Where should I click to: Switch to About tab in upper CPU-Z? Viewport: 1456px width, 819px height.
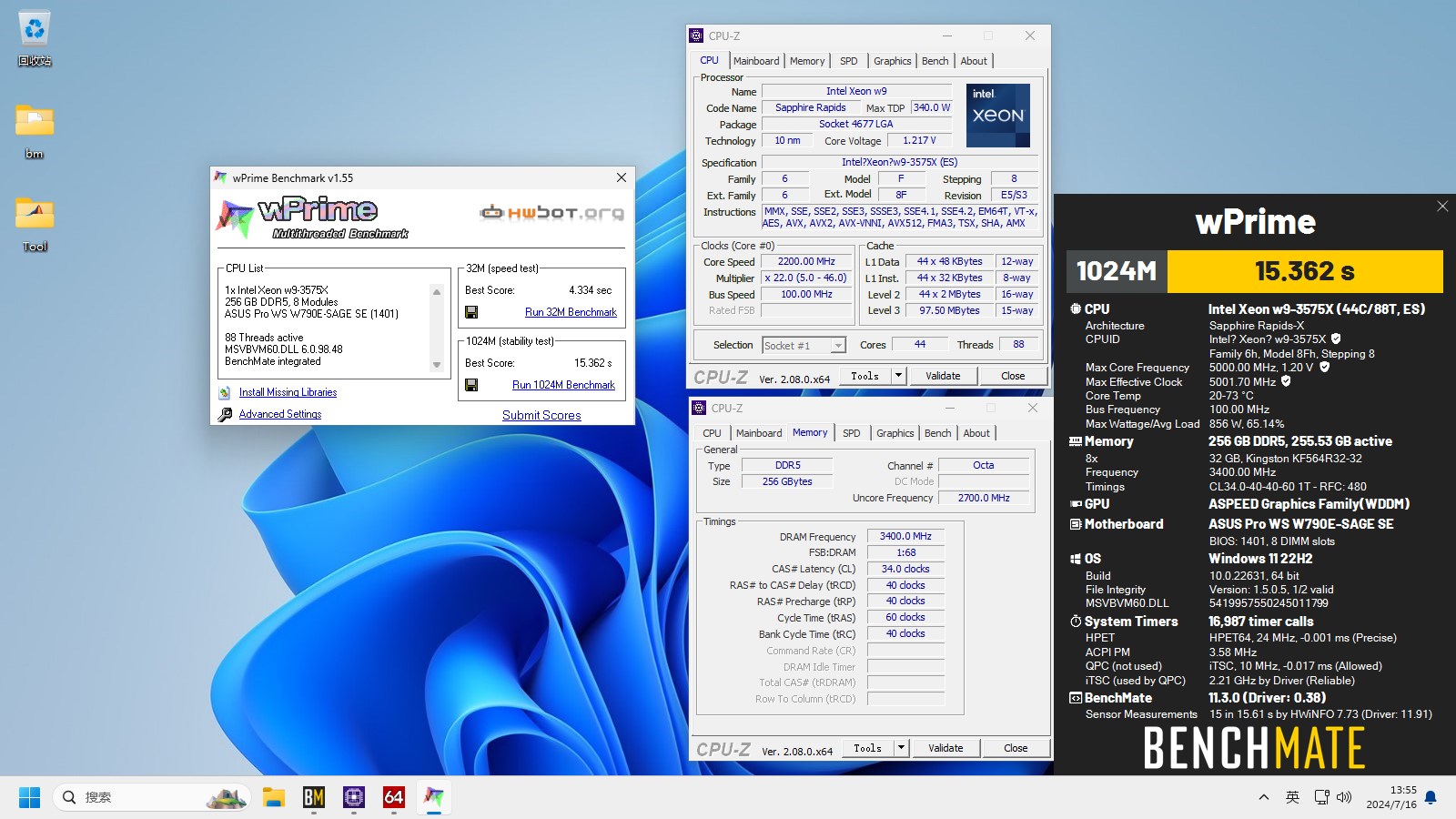(x=974, y=61)
